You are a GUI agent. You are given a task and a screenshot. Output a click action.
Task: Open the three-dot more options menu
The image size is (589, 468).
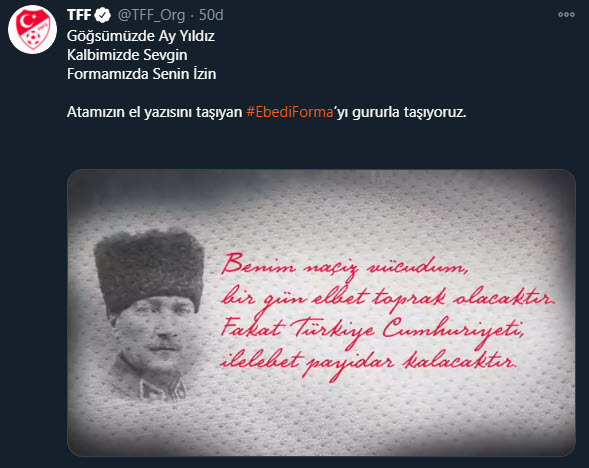[x=566, y=15]
